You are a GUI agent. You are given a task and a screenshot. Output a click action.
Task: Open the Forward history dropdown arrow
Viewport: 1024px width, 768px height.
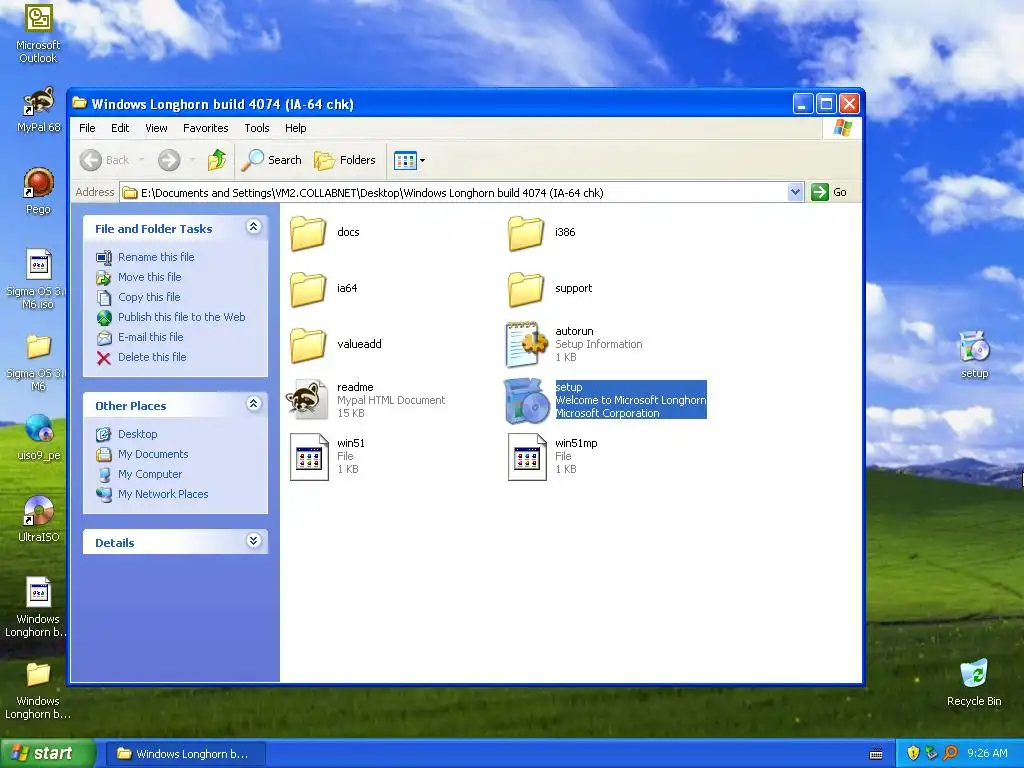192,160
